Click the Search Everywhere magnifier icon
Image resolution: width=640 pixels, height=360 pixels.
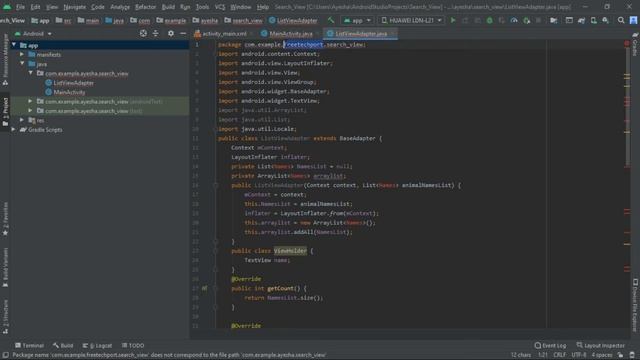pyautogui.click(x=621, y=20)
